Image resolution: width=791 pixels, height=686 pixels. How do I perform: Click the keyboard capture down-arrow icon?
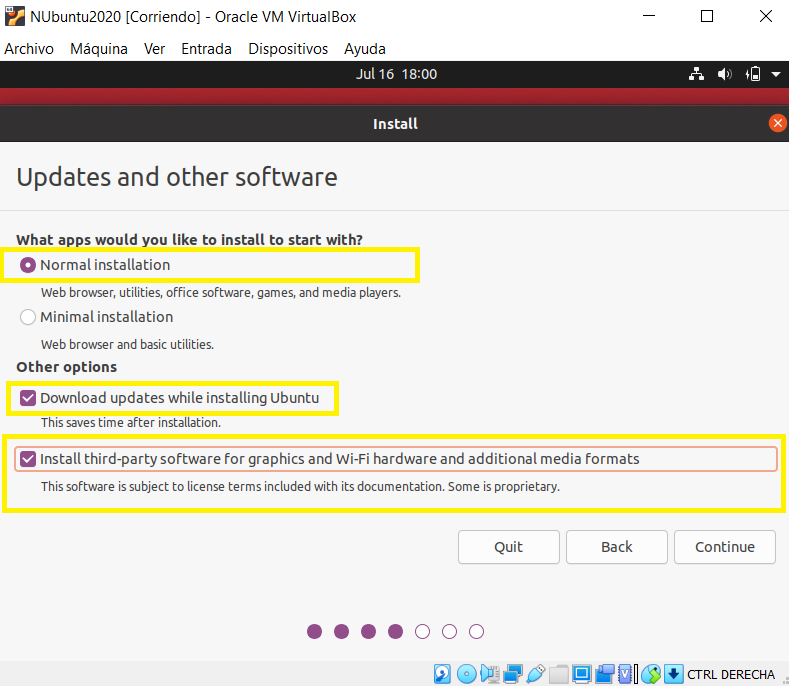(673, 674)
